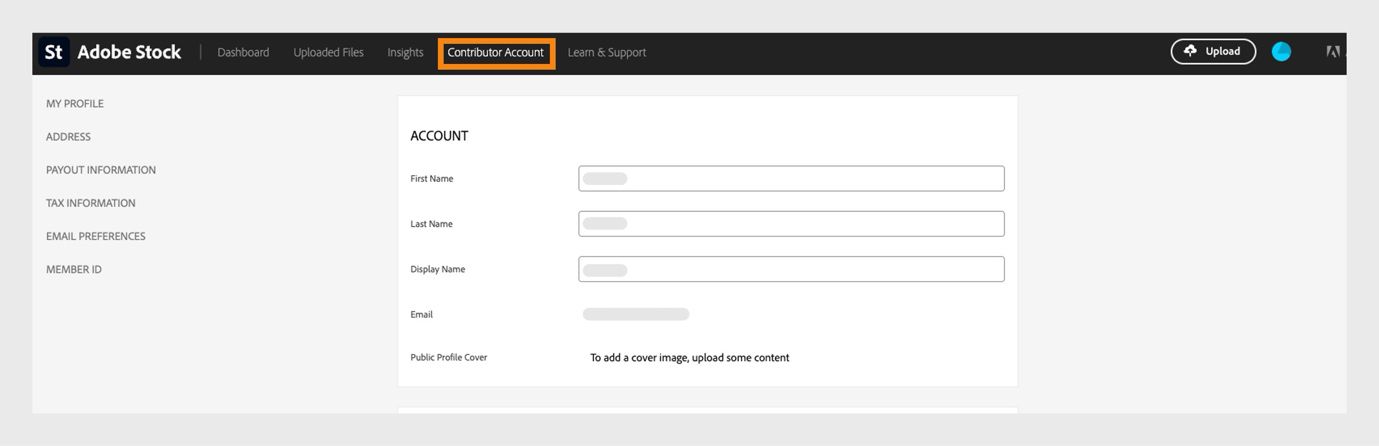Viewport: 1379px width, 446px height.
Task: Switch to the Insights tab
Action: 405,52
